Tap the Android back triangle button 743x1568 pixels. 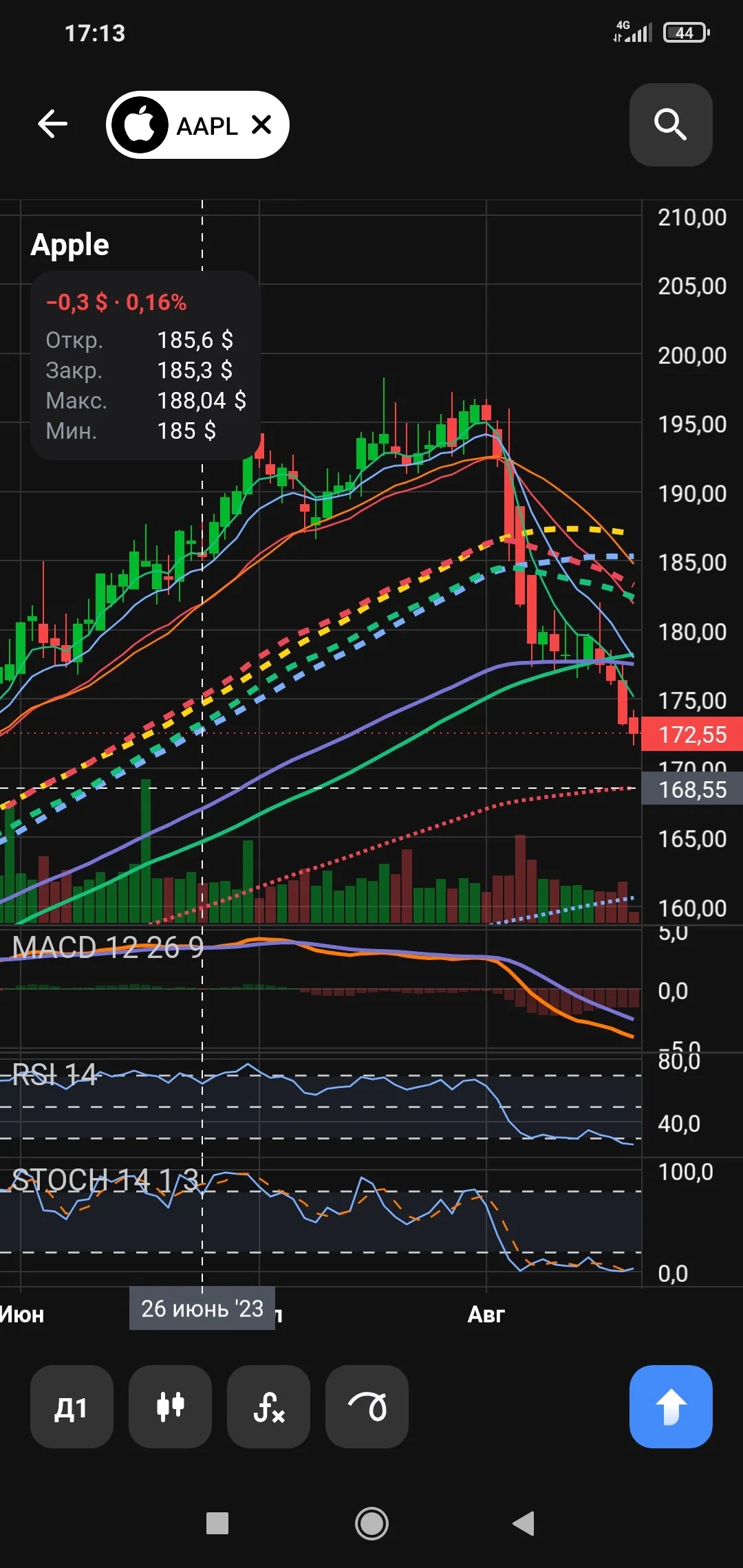coord(524,1523)
